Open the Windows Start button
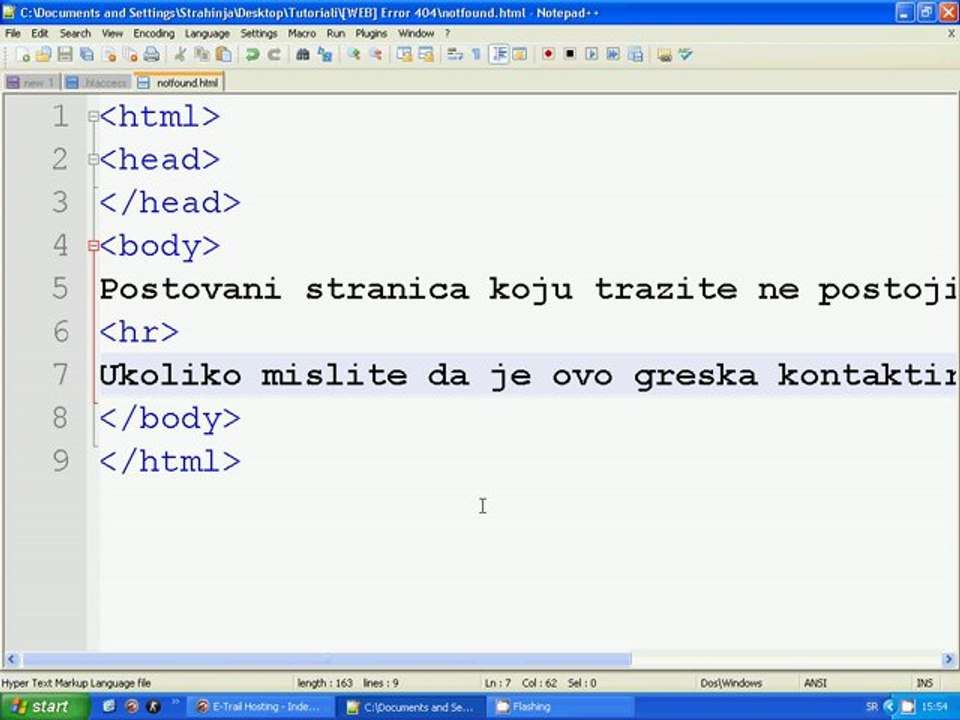The image size is (960, 720). click(x=43, y=707)
